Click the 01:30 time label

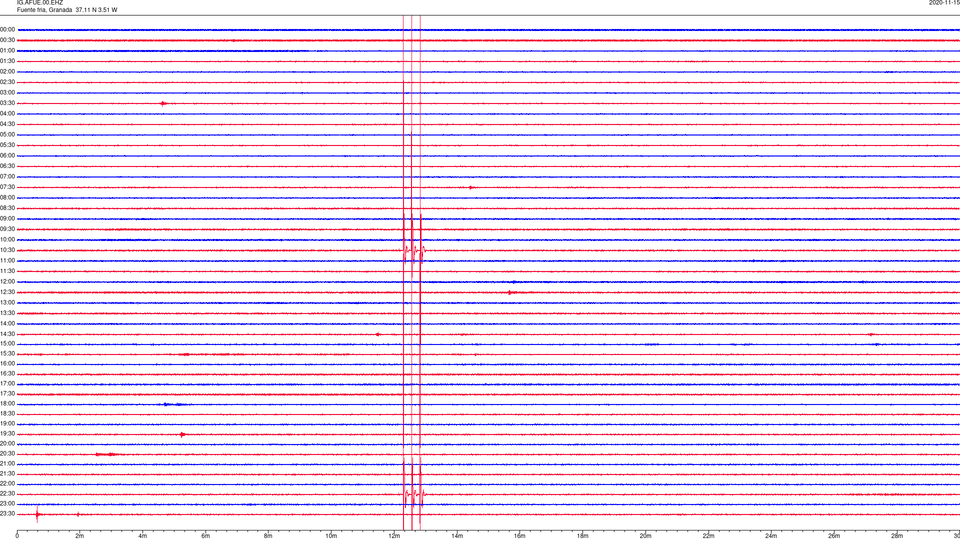point(7,61)
